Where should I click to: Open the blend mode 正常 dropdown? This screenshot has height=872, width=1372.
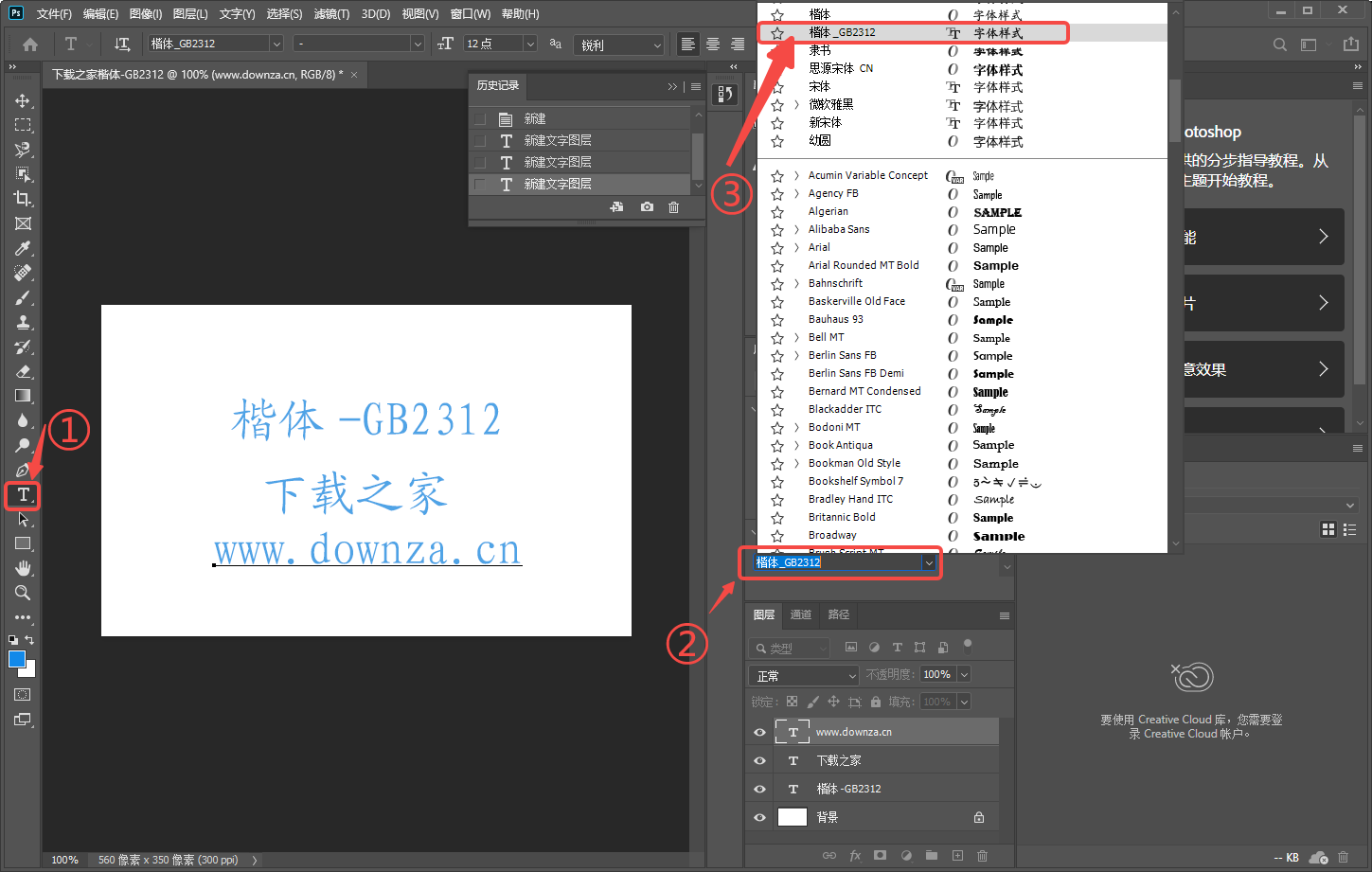pos(803,675)
